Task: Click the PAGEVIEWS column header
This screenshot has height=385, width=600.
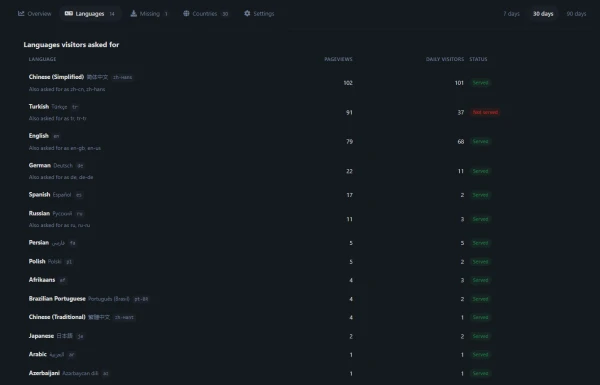Action: tap(338, 59)
